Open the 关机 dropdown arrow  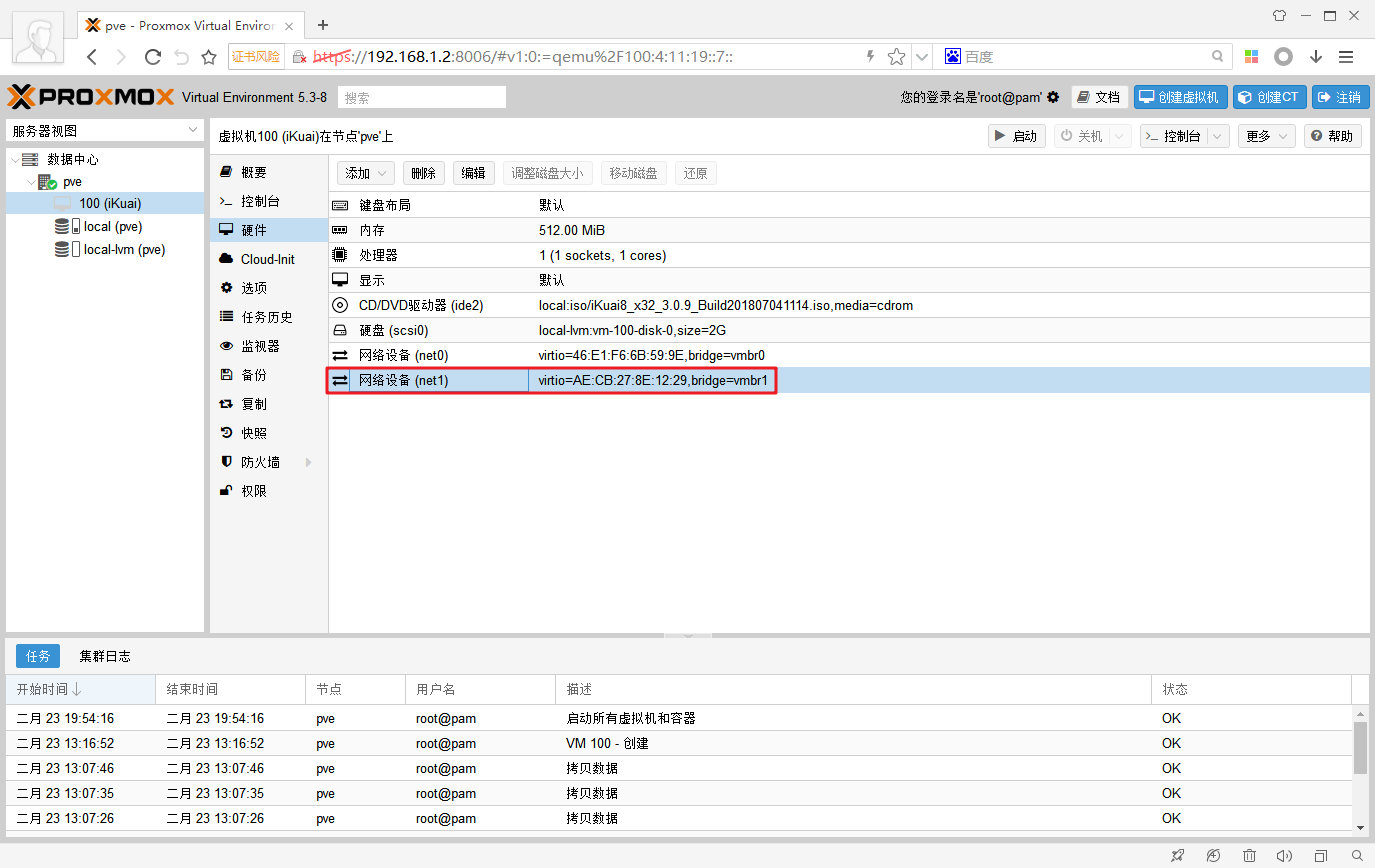click(1120, 136)
